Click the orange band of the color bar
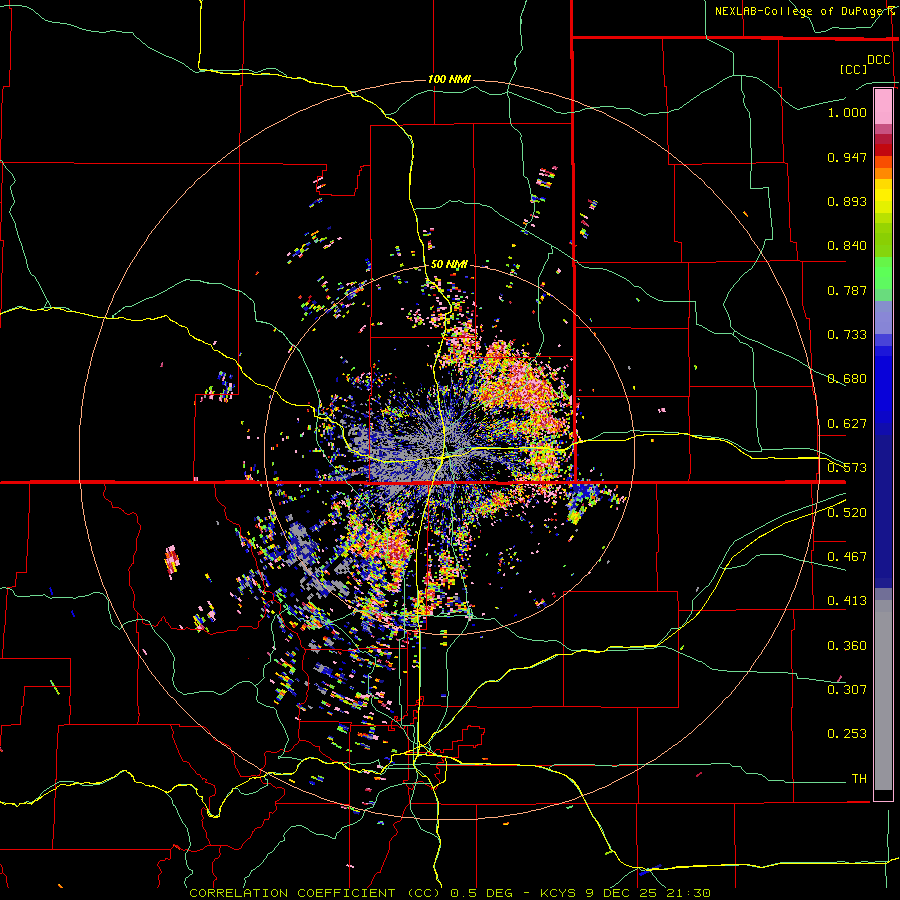The height and width of the screenshot is (900, 900). [883, 168]
